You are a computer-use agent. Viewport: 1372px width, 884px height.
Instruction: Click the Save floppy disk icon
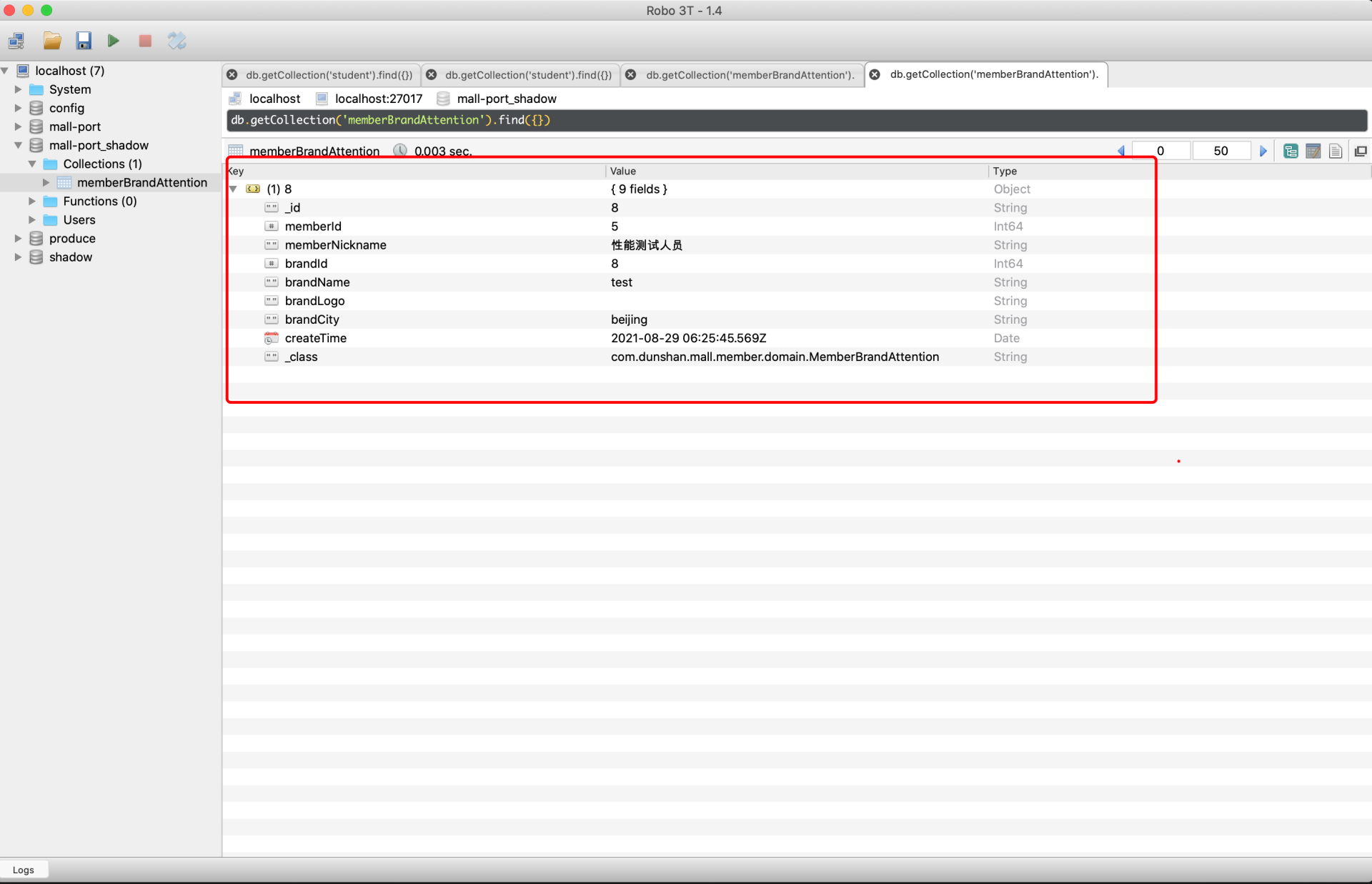(84, 41)
